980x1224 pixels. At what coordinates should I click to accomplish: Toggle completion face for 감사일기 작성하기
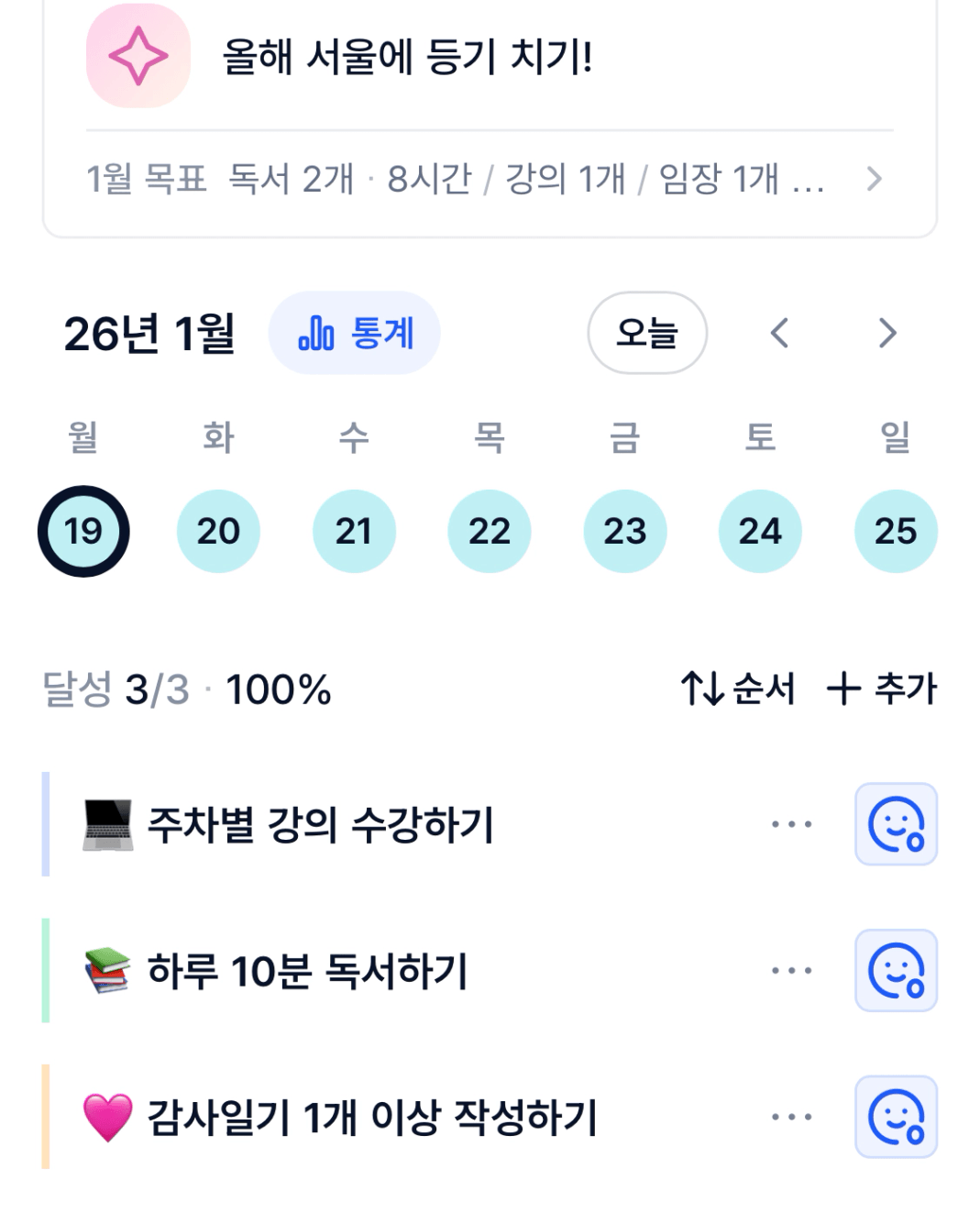click(896, 1118)
